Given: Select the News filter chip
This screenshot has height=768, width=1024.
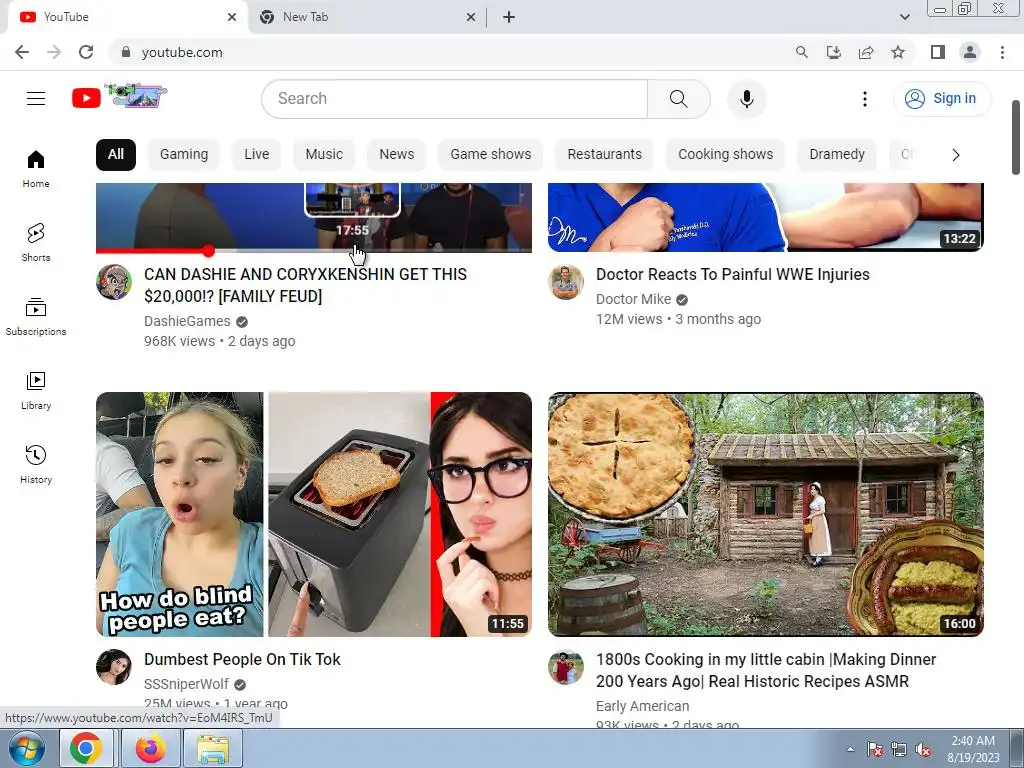Looking at the screenshot, I should [x=396, y=155].
